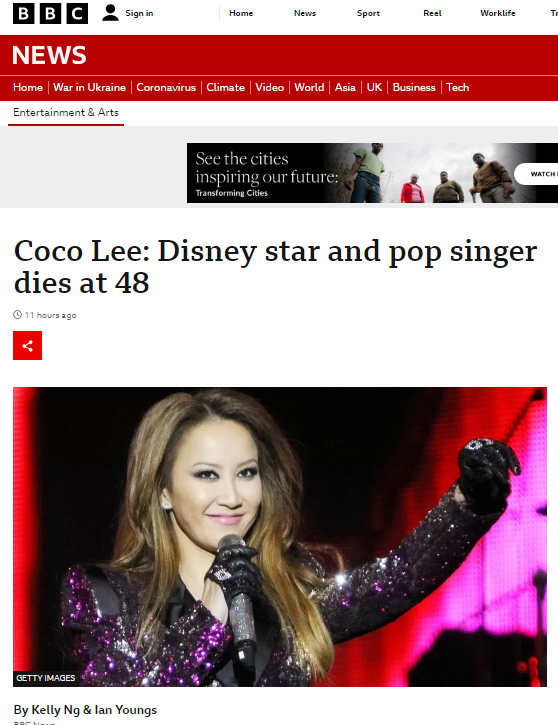This screenshot has width=558, height=725.
Task: Click the clock icon by timestamp
Action: (18, 315)
